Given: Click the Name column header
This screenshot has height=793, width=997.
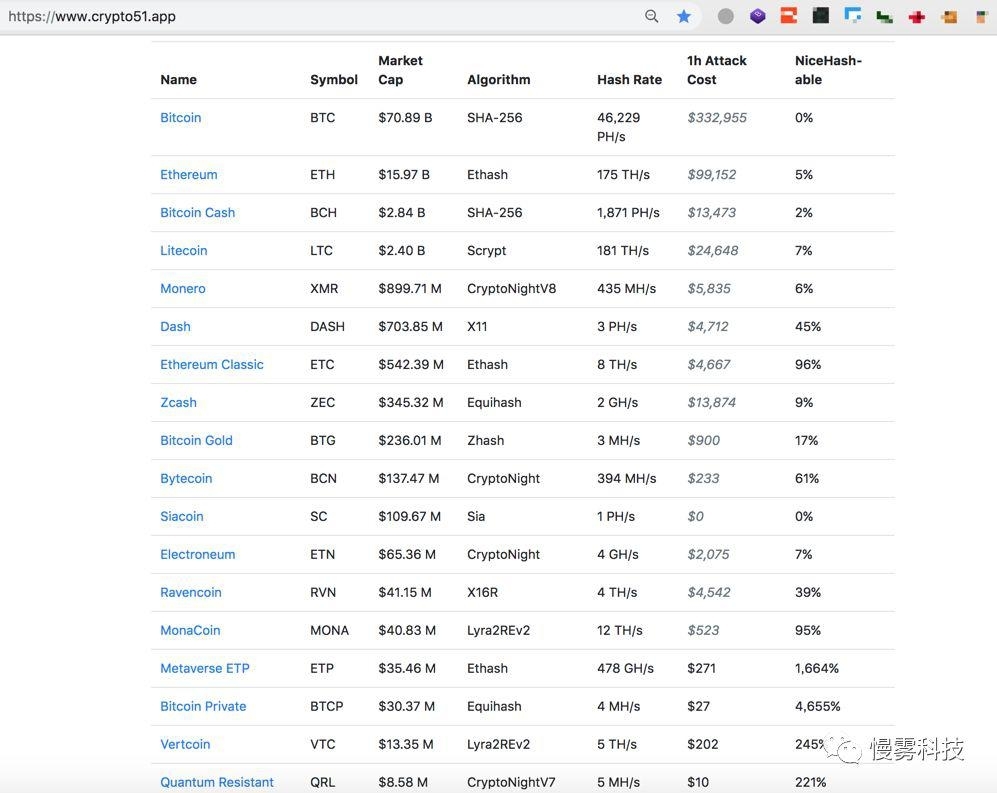Looking at the screenshot, I should [179, 79].
